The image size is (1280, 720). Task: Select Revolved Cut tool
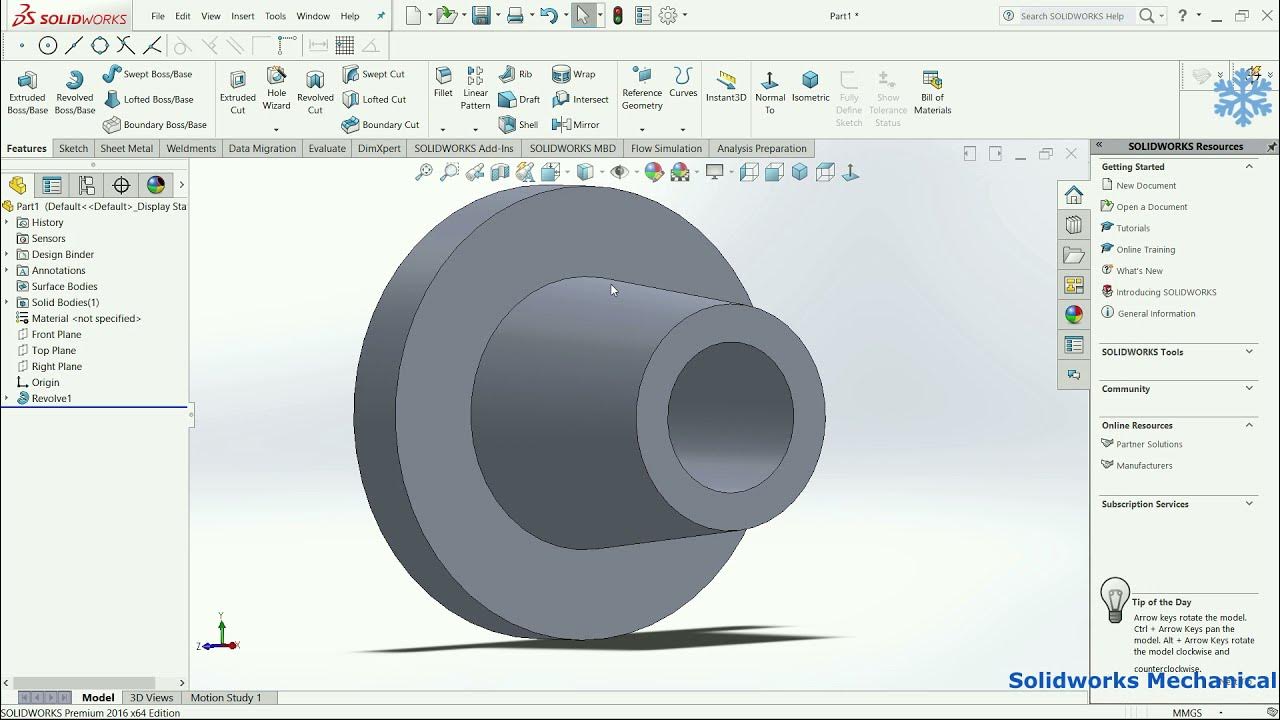(x=315, y=92)
